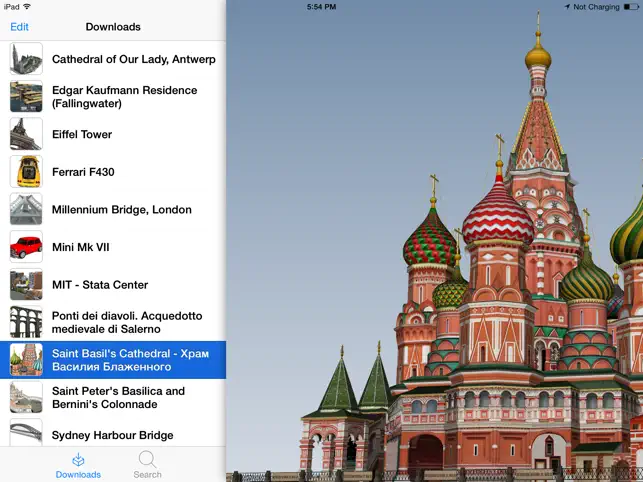
Task: Select the Stata Center thumbnail
Action: (26, 285)
